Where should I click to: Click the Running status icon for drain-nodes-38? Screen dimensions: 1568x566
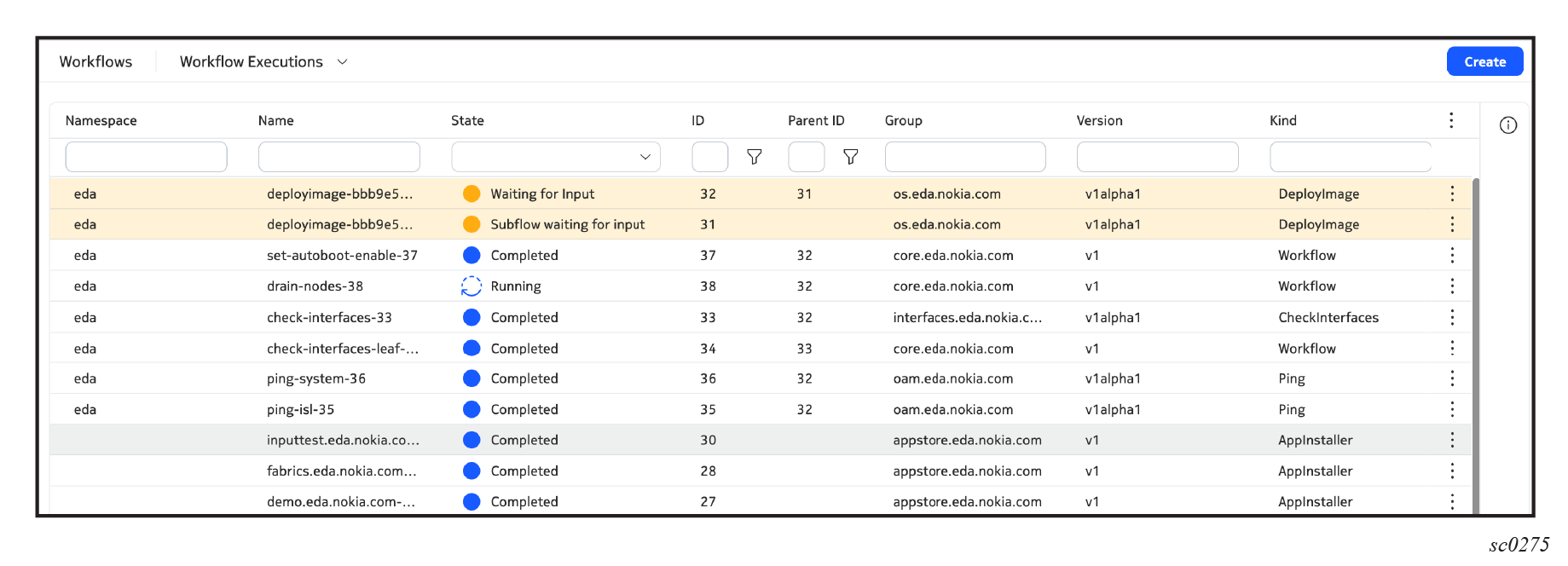[471, 286]
